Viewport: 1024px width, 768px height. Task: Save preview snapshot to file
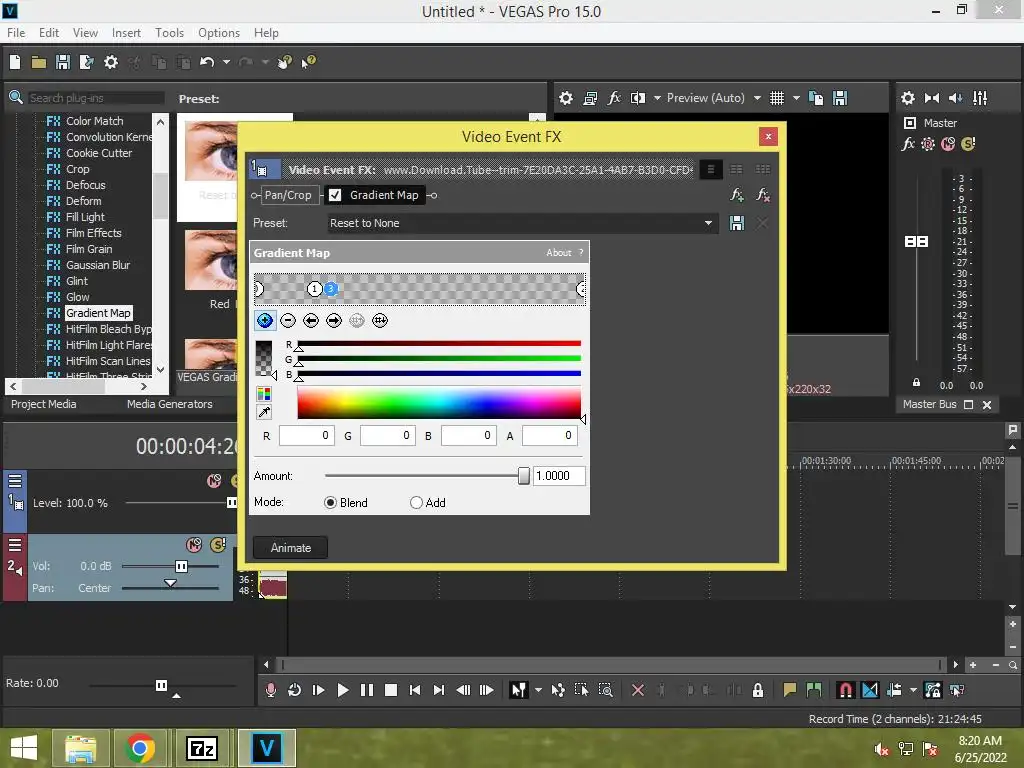click(840, 98)
